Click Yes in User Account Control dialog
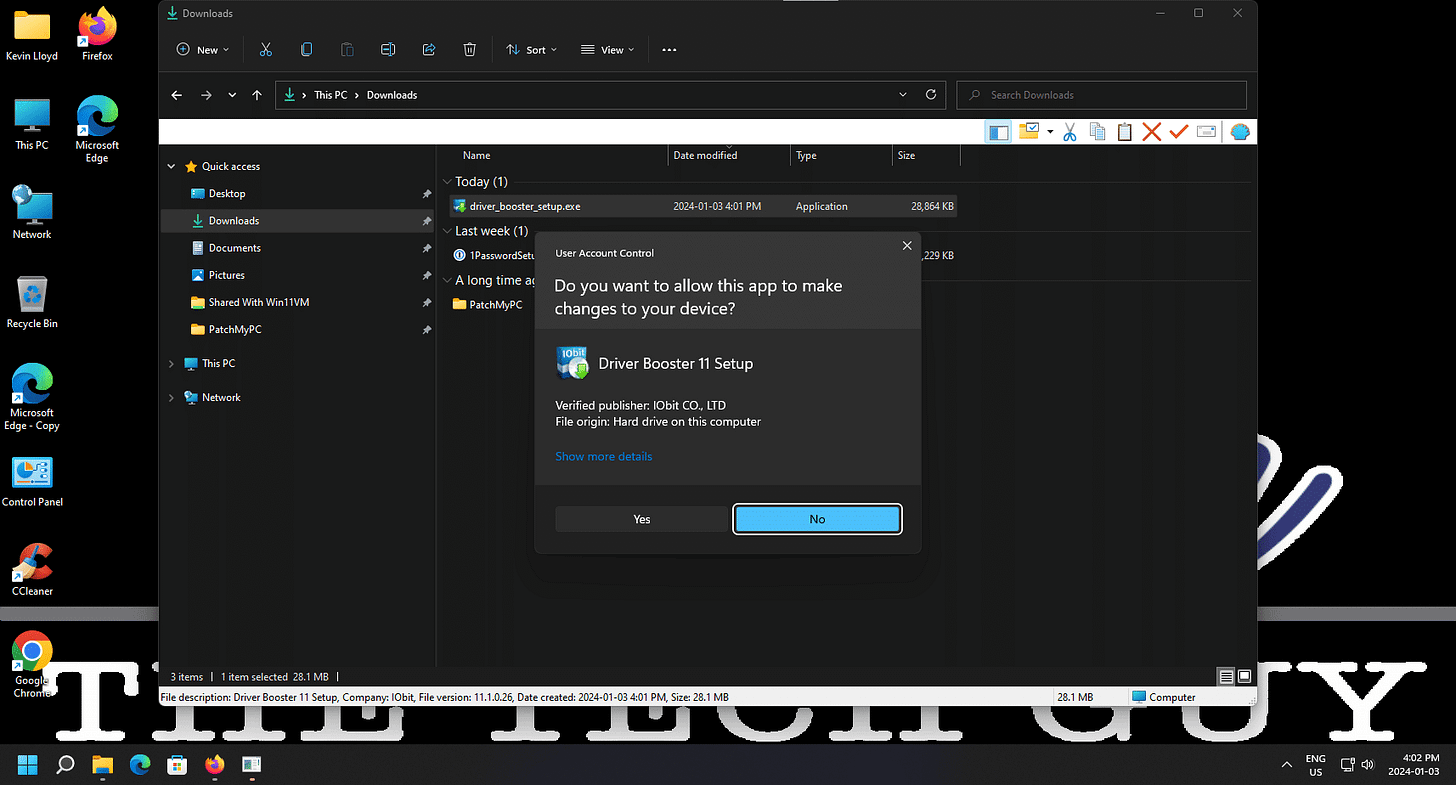Viewport: 1456px width, 785px height. [x=642, y=519]
